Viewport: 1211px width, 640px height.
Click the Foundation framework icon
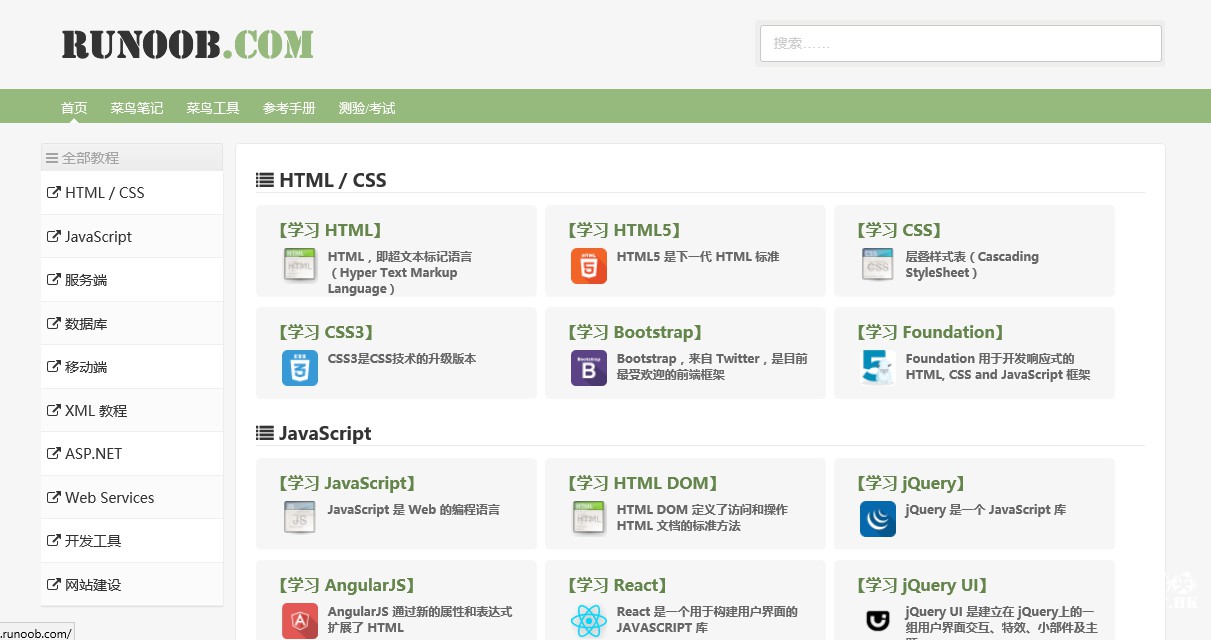[878, 367]
